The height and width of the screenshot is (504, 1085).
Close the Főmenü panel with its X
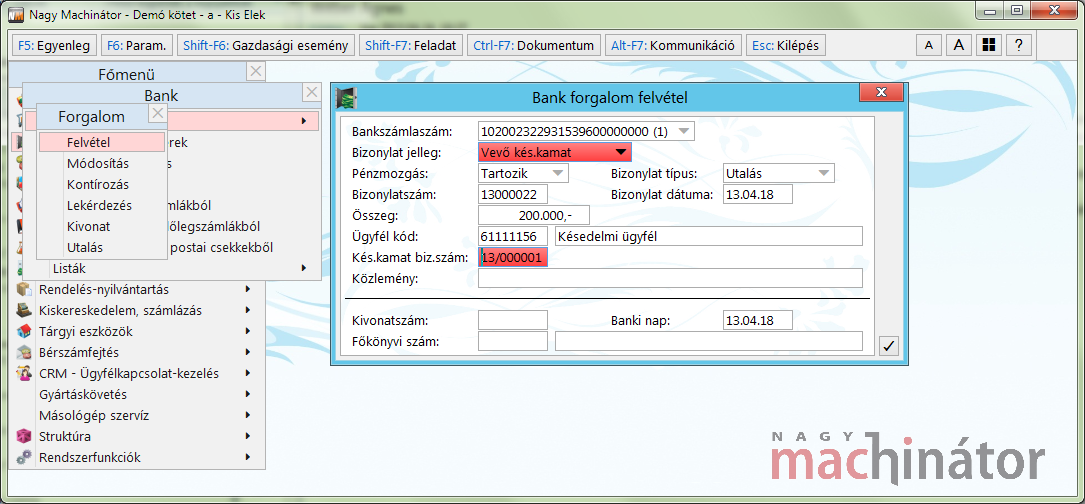256,71
